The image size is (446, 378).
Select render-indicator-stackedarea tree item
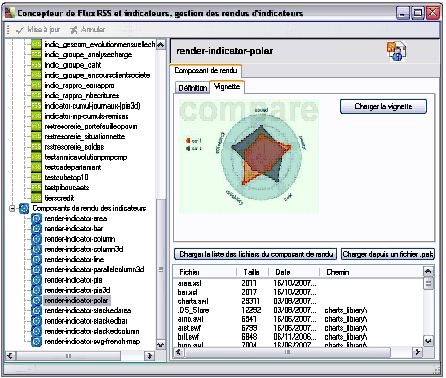88,311
